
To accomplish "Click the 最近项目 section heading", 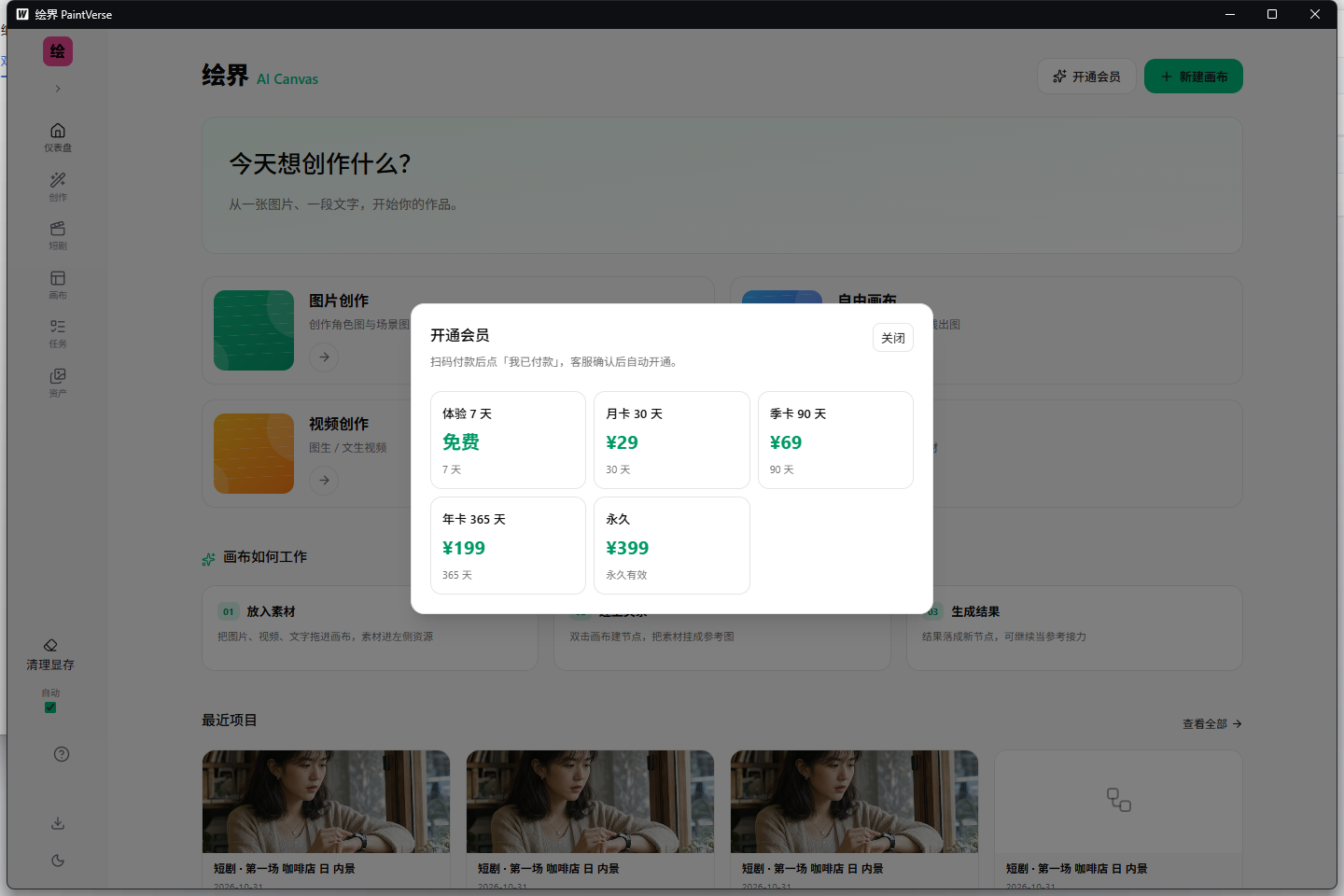I will coord(230,721).
